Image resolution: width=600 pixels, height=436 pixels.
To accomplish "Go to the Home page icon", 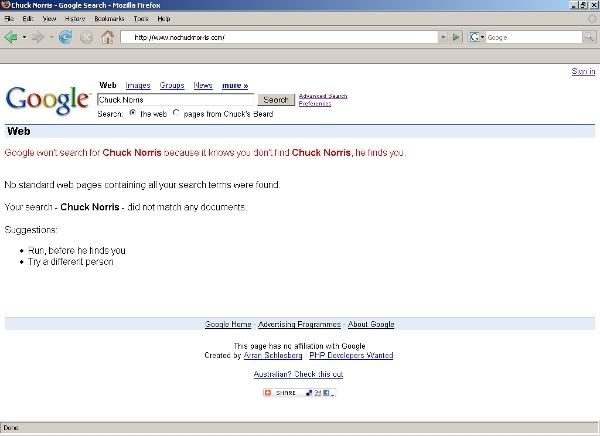I will coord(107,37).
